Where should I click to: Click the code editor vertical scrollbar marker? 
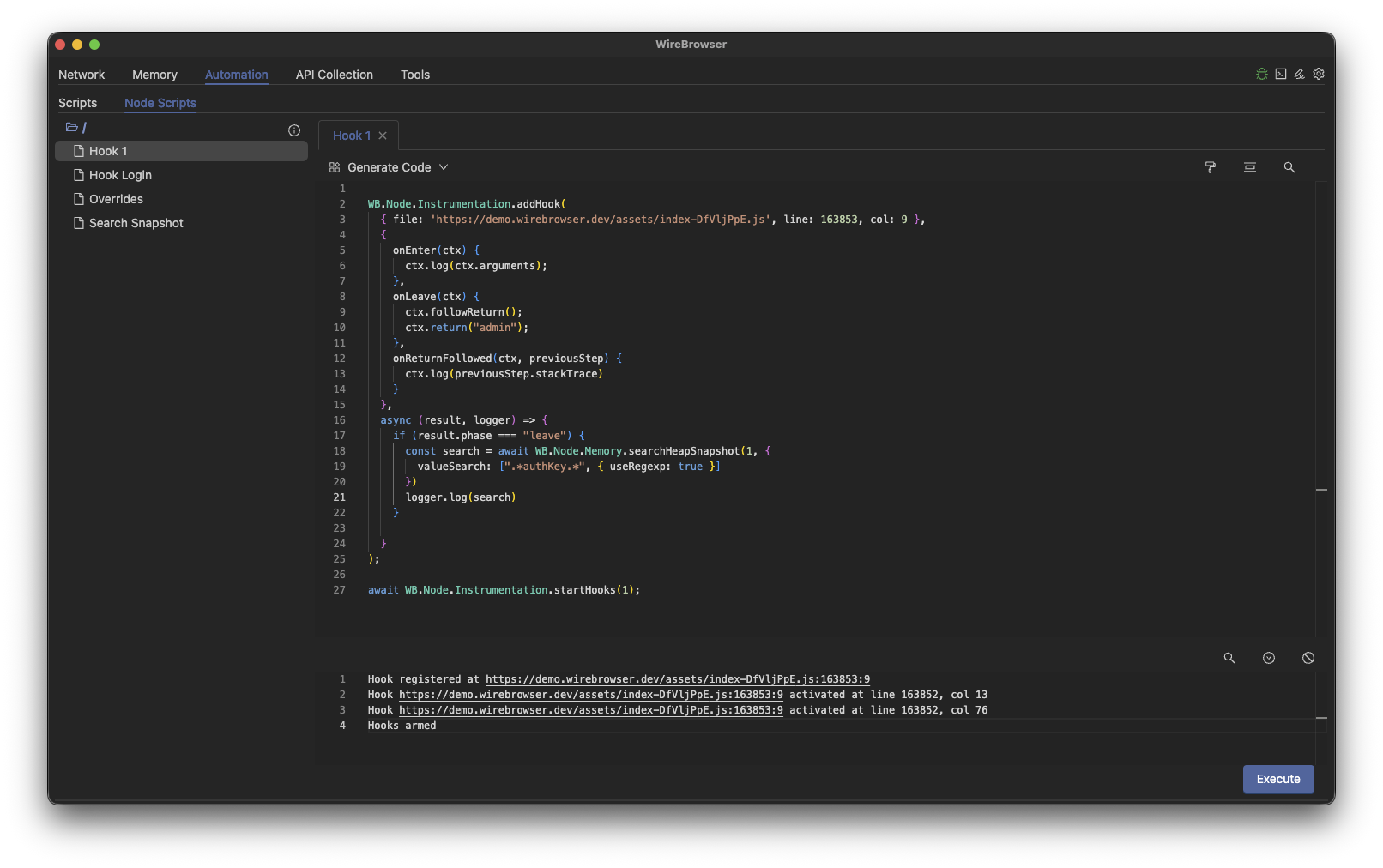(1321, 490)
